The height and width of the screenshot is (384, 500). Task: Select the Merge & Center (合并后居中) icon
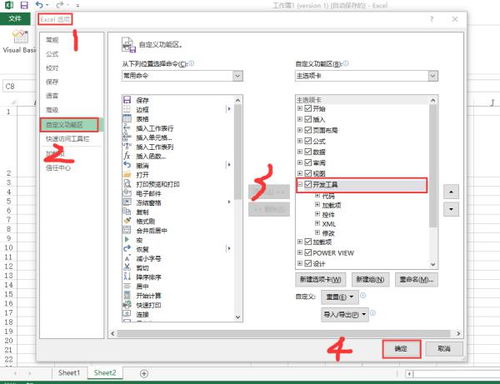click(127, 230)
